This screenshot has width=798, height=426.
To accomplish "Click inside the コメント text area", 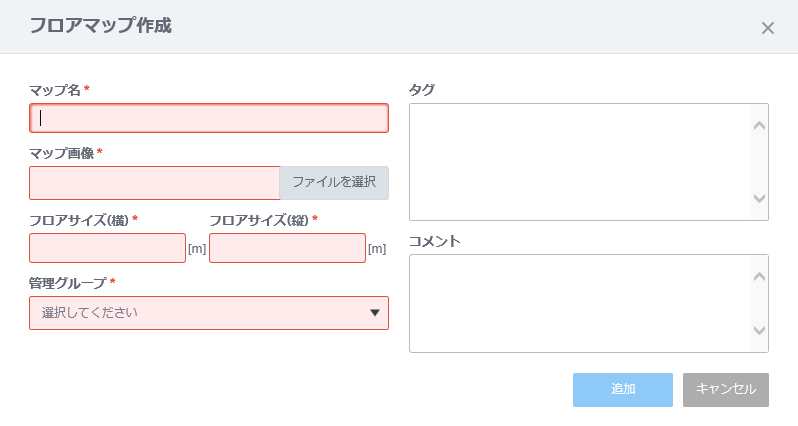I will pyautogui.click(x=580, y=303).
